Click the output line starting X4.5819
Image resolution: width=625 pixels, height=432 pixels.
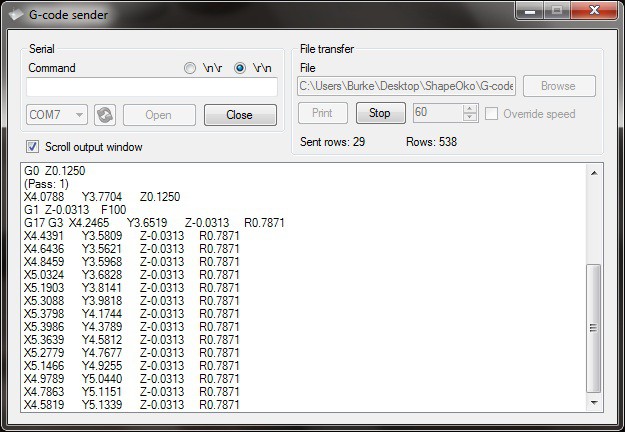(x=132, y=405)
